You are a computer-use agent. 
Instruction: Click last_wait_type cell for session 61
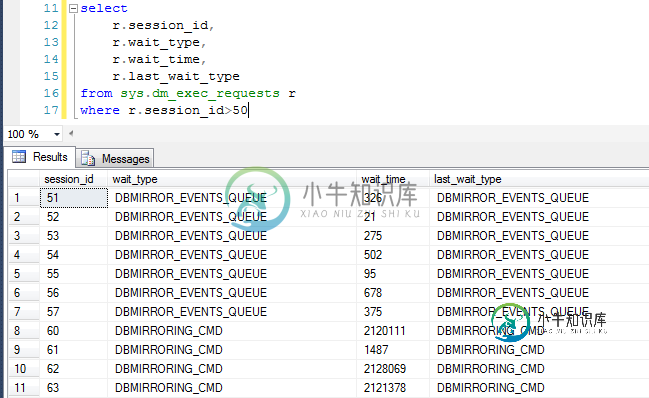tap(539, 350)
